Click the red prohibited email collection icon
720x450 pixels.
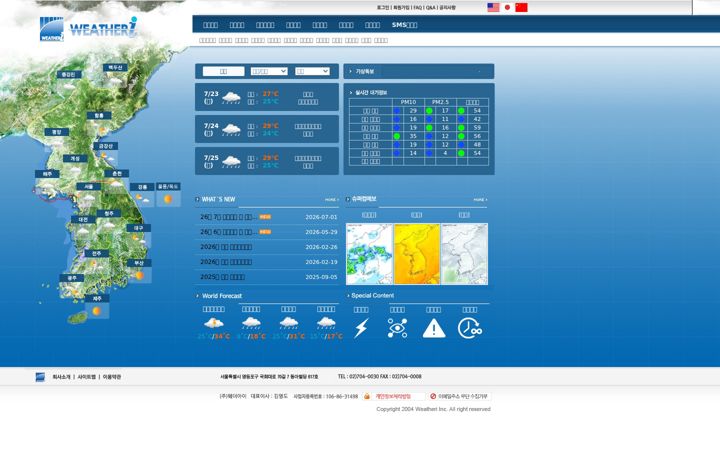433,396
